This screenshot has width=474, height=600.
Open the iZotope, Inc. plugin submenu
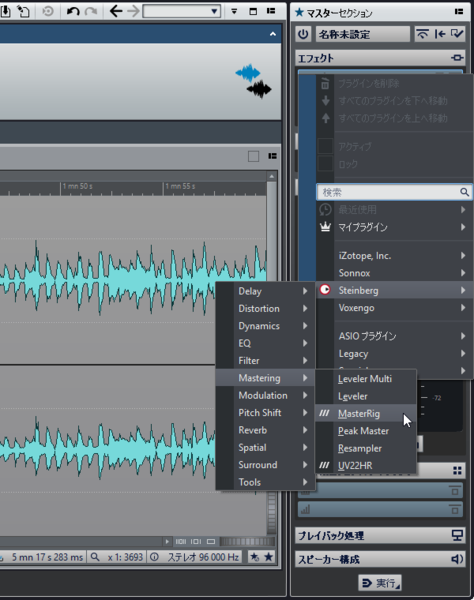point(394,256)
